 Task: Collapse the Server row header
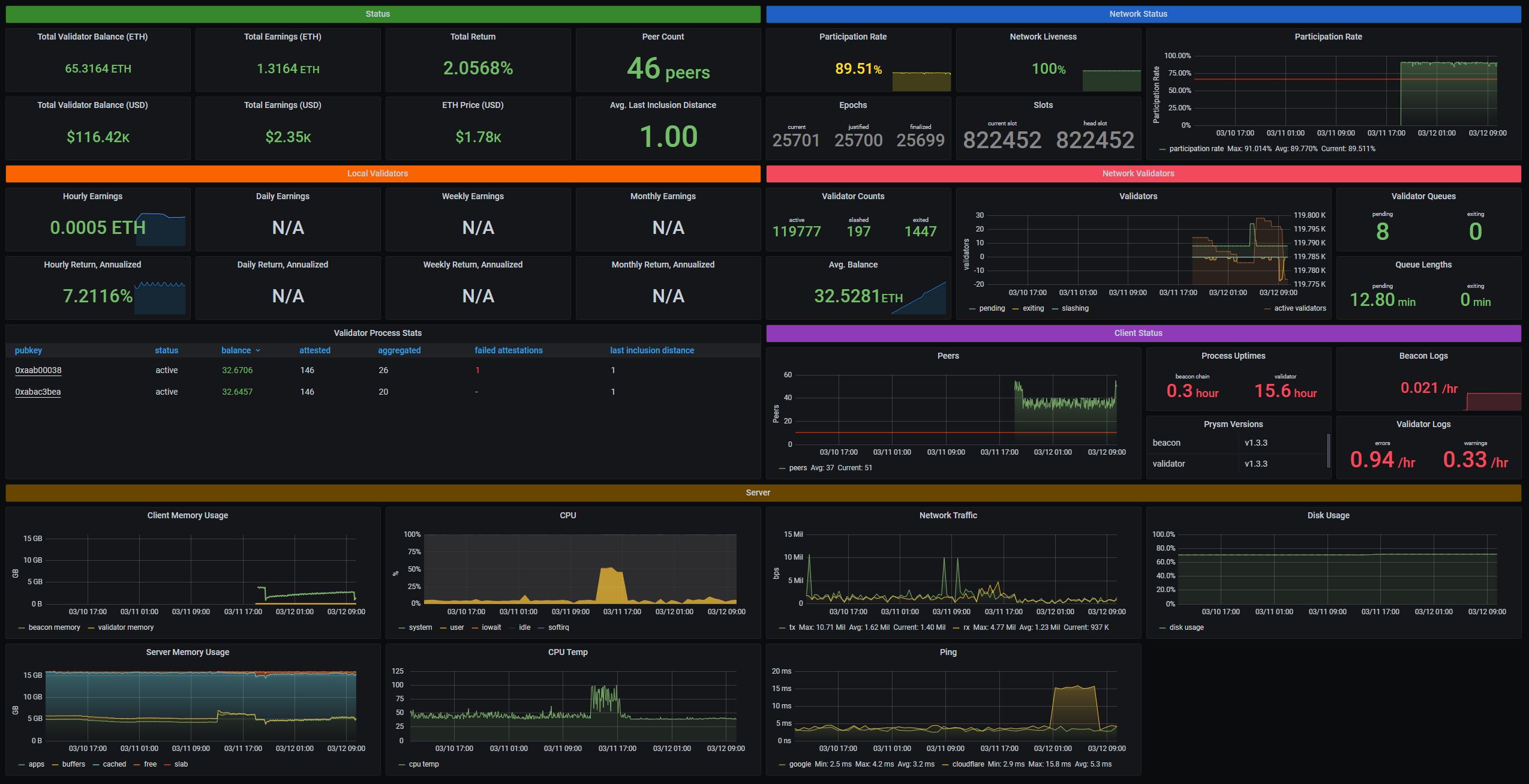pos(758,492)
